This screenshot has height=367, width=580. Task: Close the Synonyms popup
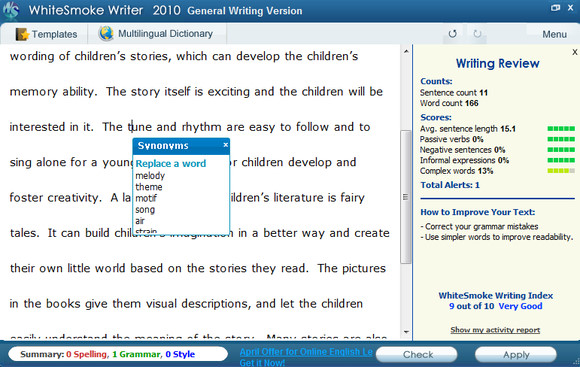coord(226,145)
